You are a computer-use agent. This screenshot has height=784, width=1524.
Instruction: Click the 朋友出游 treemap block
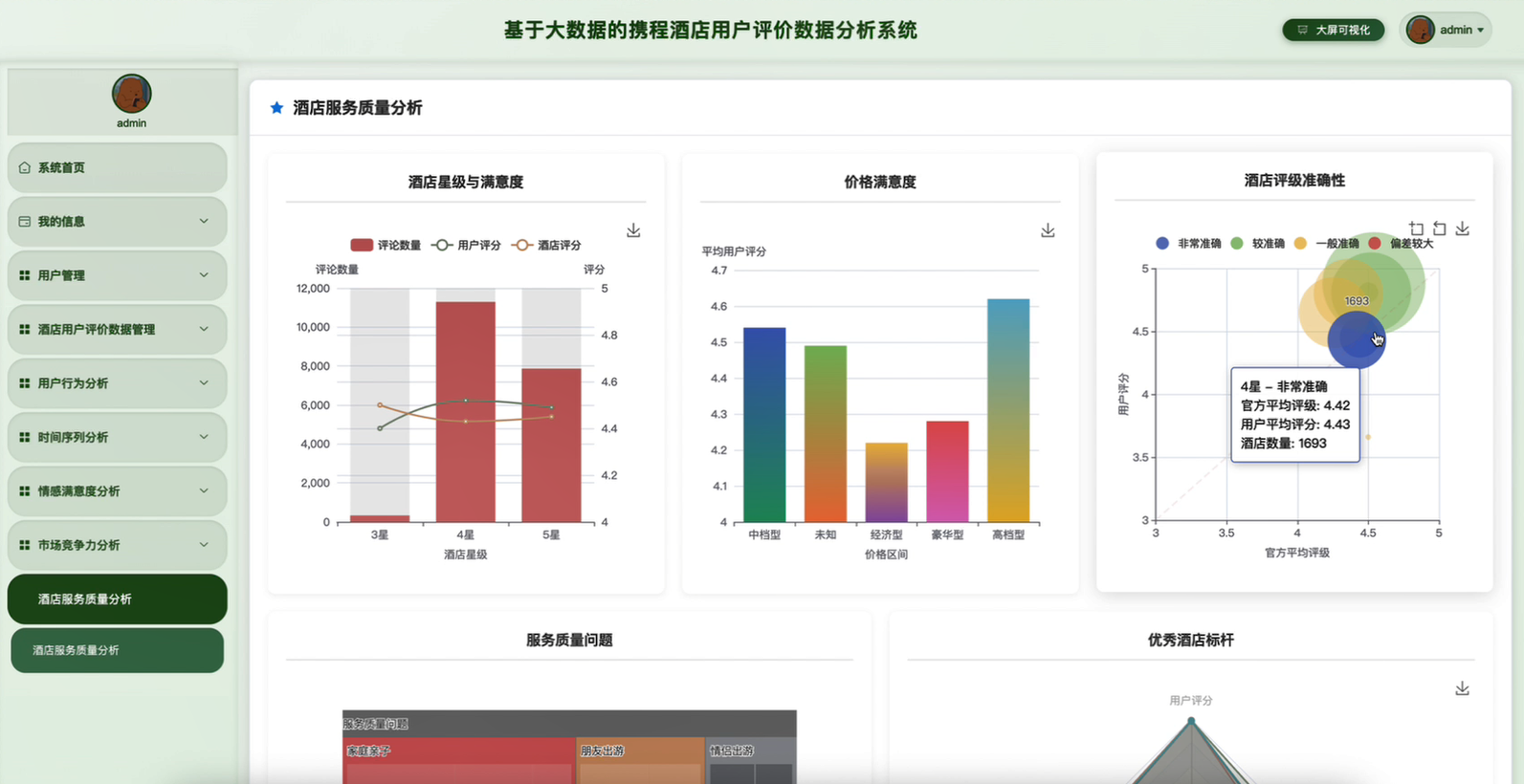point(641,760)
